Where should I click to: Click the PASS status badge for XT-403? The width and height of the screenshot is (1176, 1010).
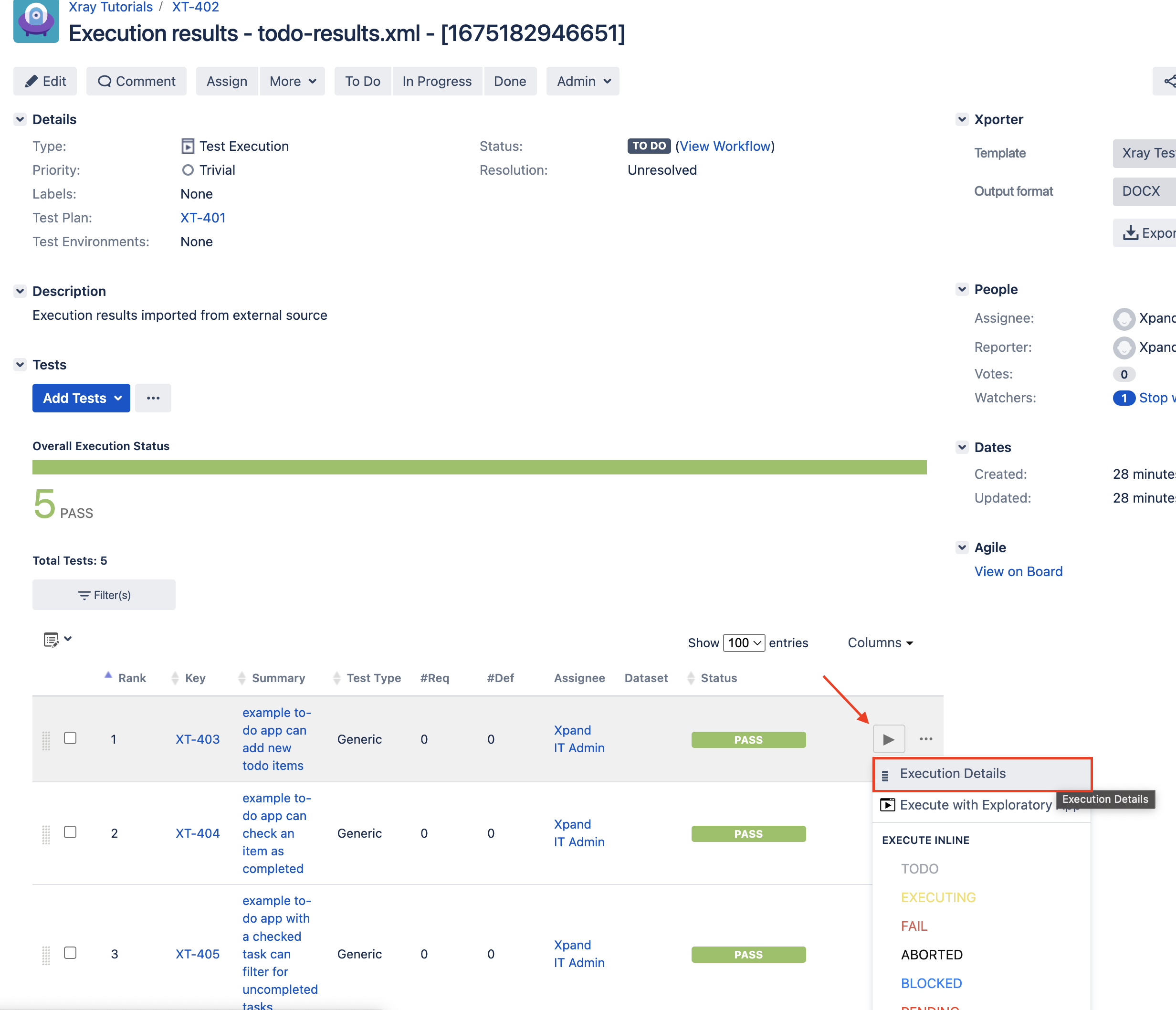coord(748,740)
